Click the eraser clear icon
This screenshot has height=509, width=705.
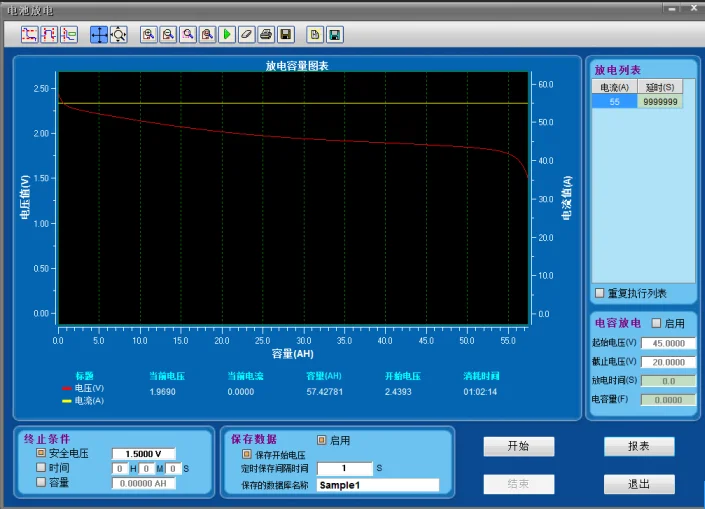tap(246, 34)
